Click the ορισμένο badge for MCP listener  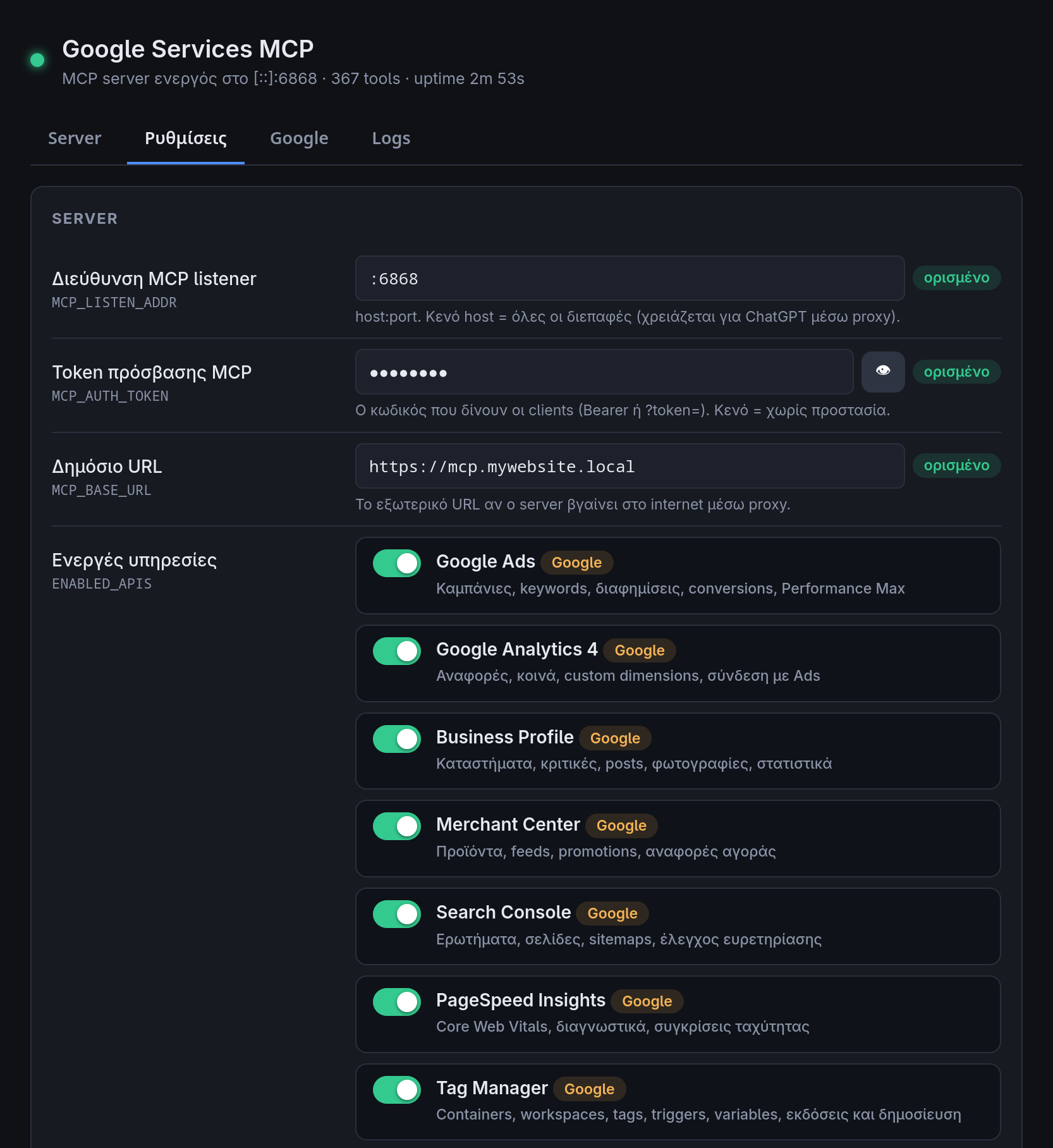pos(956,278)
